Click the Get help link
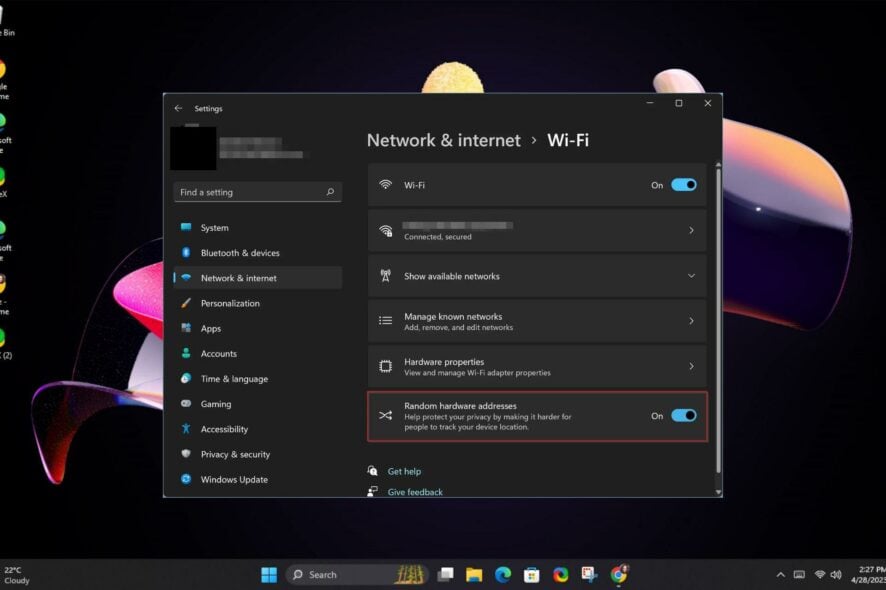Image resolution: width=886 pixels, height=590 pixels. [405, 470]
